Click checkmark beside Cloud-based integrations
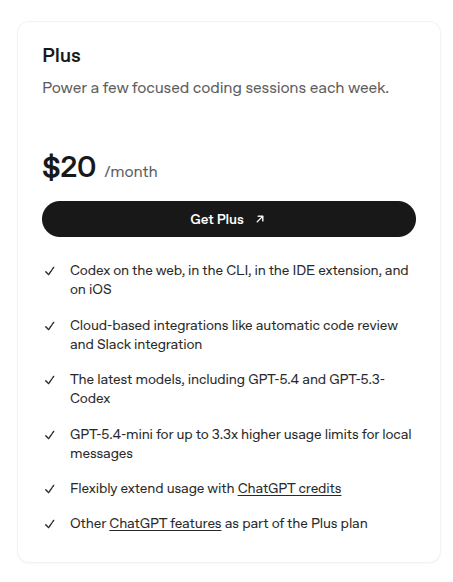Viewport: 453px width, 582px height. click(50, 326)
